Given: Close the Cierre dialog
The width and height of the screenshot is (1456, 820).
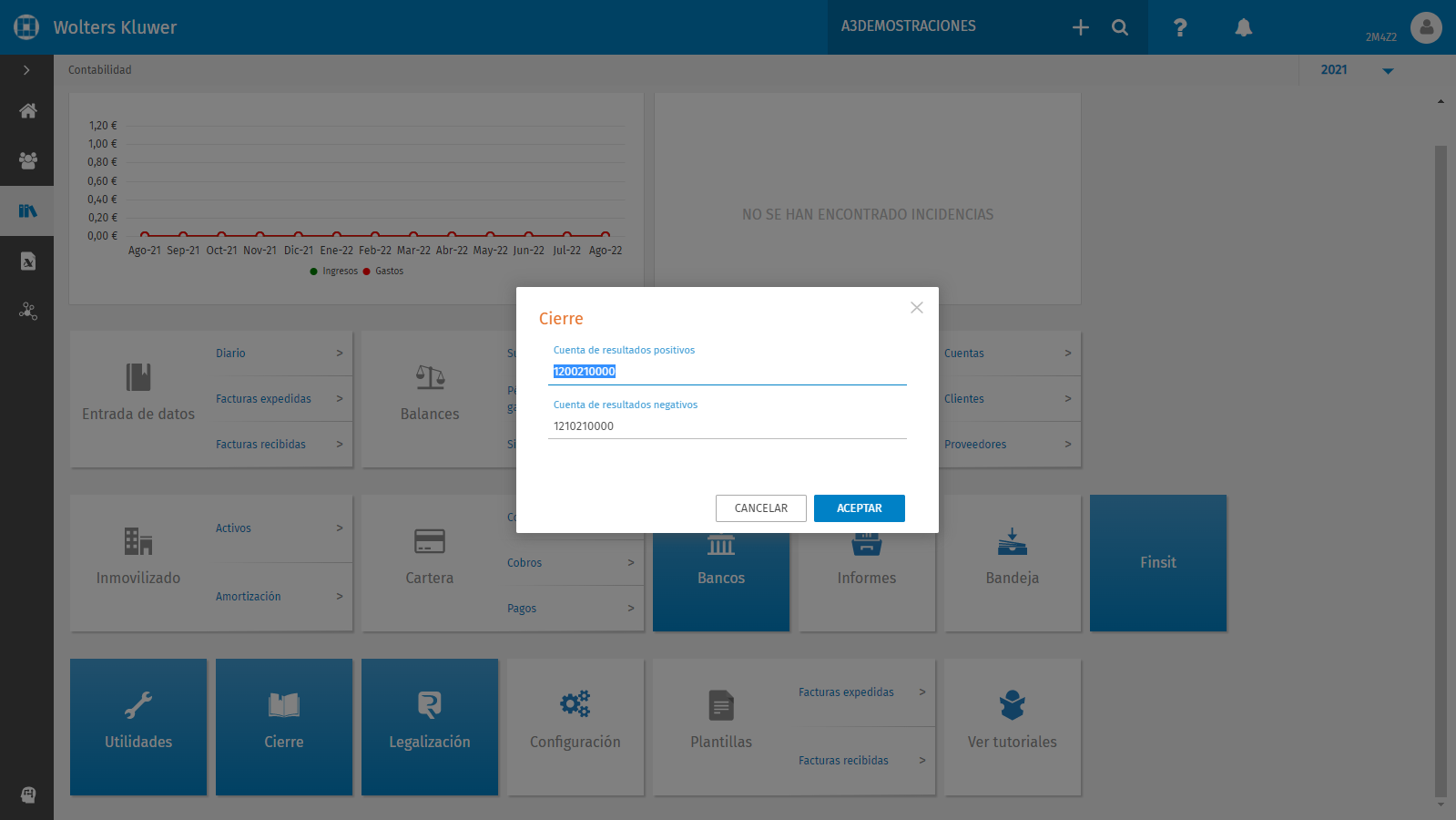Looking at the screenshot, I should (917, 308).
